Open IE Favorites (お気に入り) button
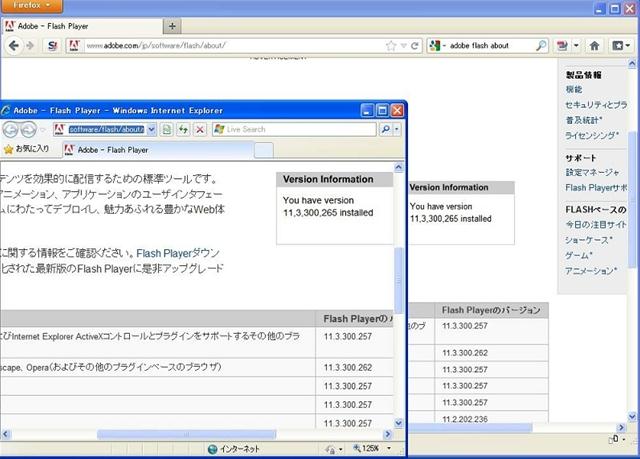640x459 pixels. 26,149
